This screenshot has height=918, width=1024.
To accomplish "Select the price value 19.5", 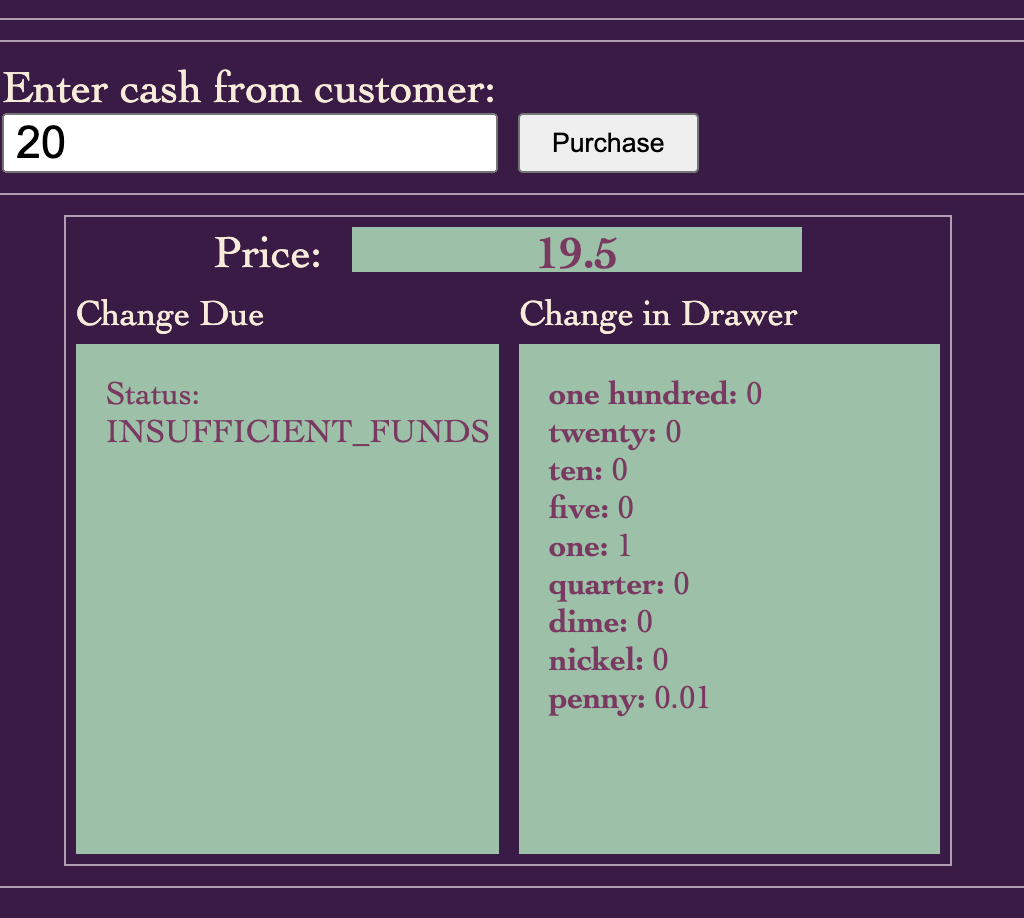I will click(x=577, y=253).
